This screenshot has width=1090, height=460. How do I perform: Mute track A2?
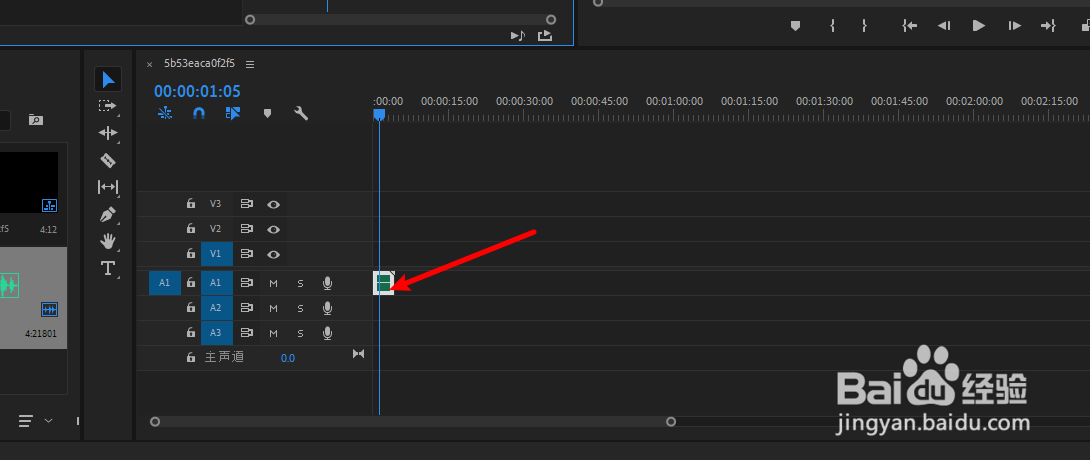(273, 309)
